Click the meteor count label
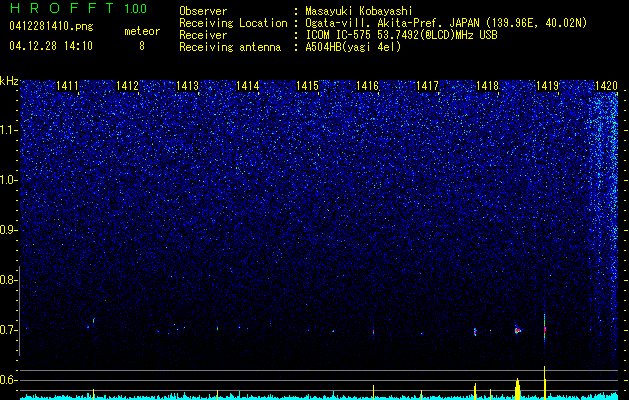This screenshot has height=400, width=629. [142, 31]
